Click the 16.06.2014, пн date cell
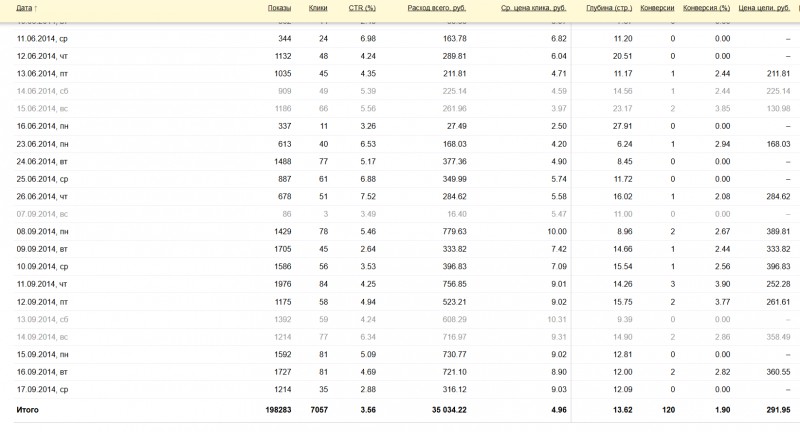 [42, 126]
